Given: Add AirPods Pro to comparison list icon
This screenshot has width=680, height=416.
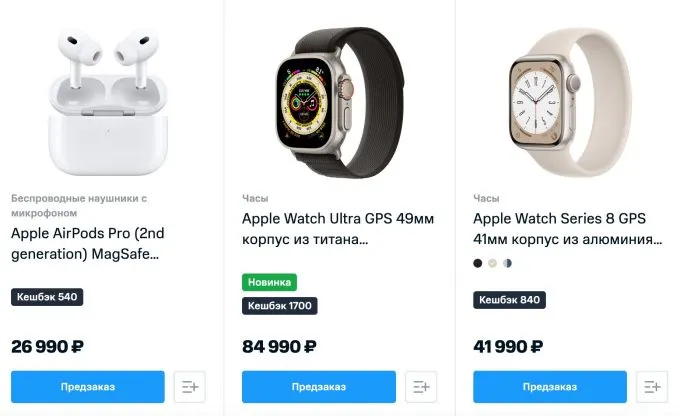Looking at the screenshot, I should coord(190,387).
